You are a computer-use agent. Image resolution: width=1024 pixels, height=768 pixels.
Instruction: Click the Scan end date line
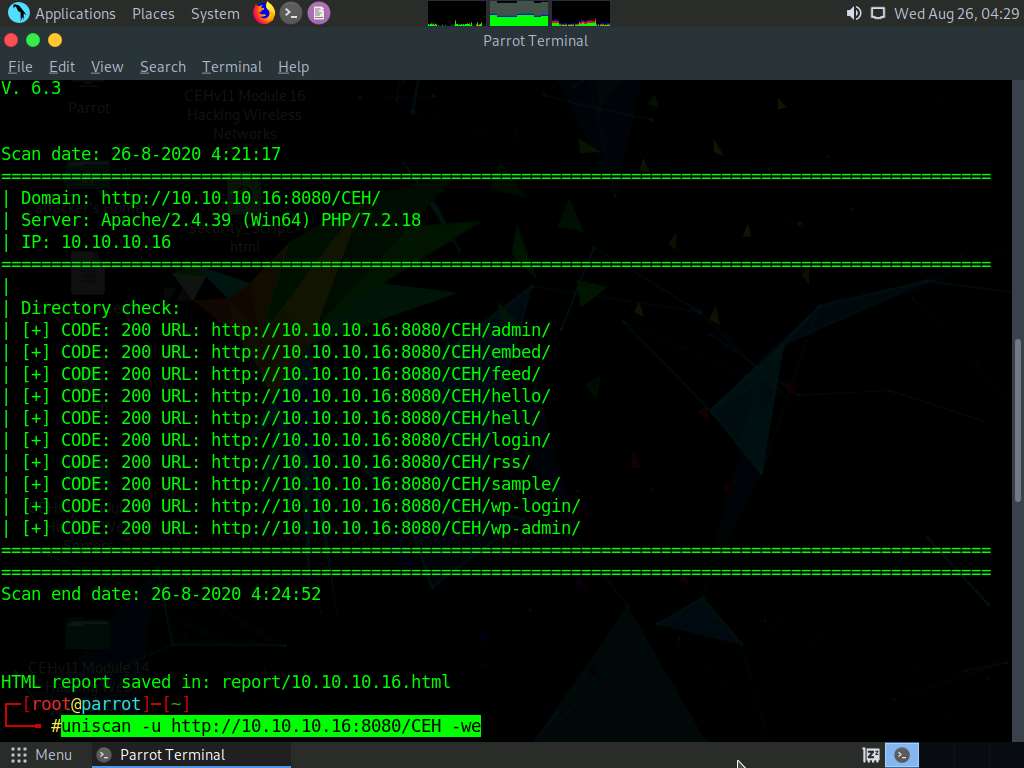pos(161,594)
